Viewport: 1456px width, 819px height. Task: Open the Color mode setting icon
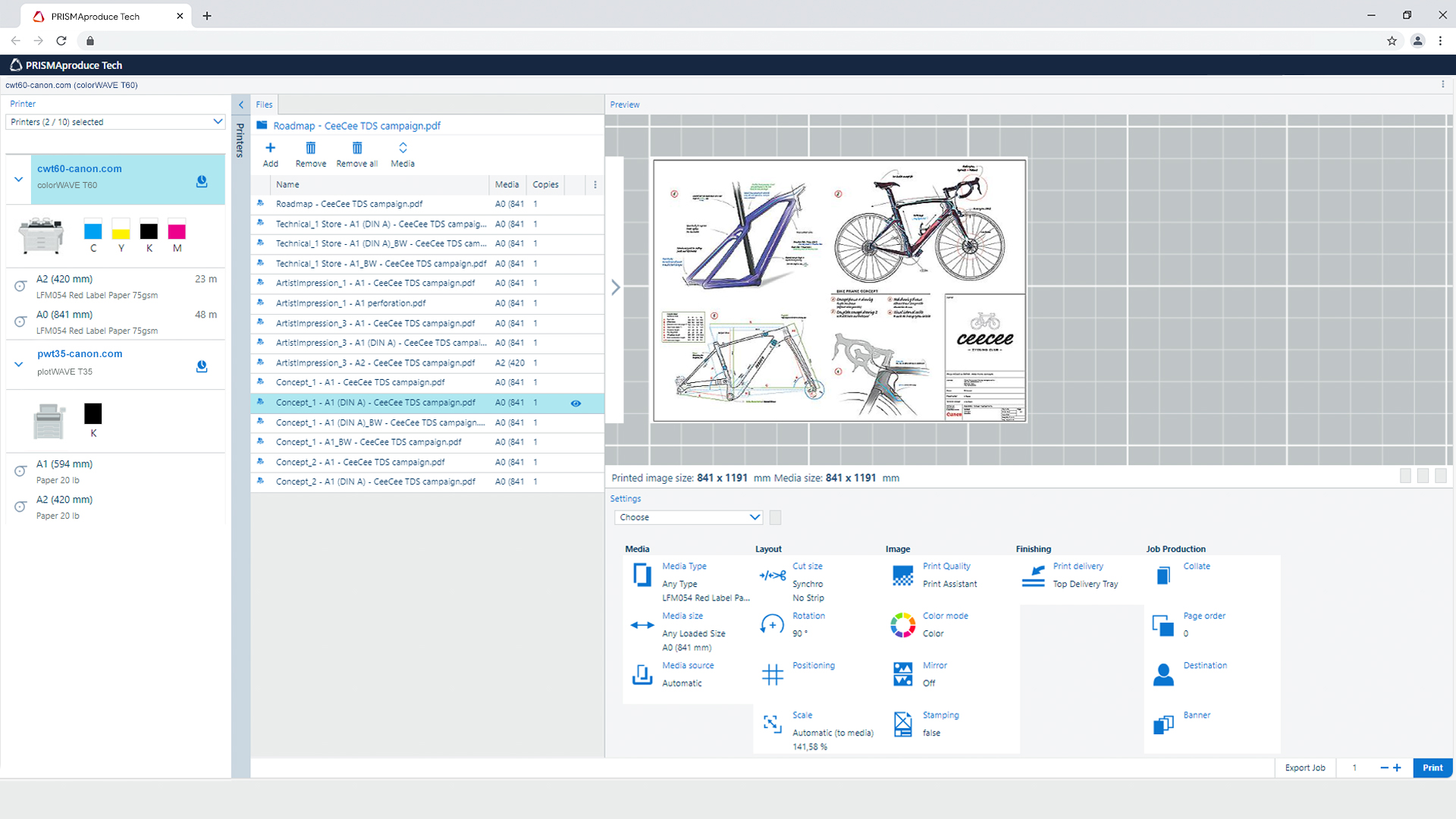click(902, 625)
